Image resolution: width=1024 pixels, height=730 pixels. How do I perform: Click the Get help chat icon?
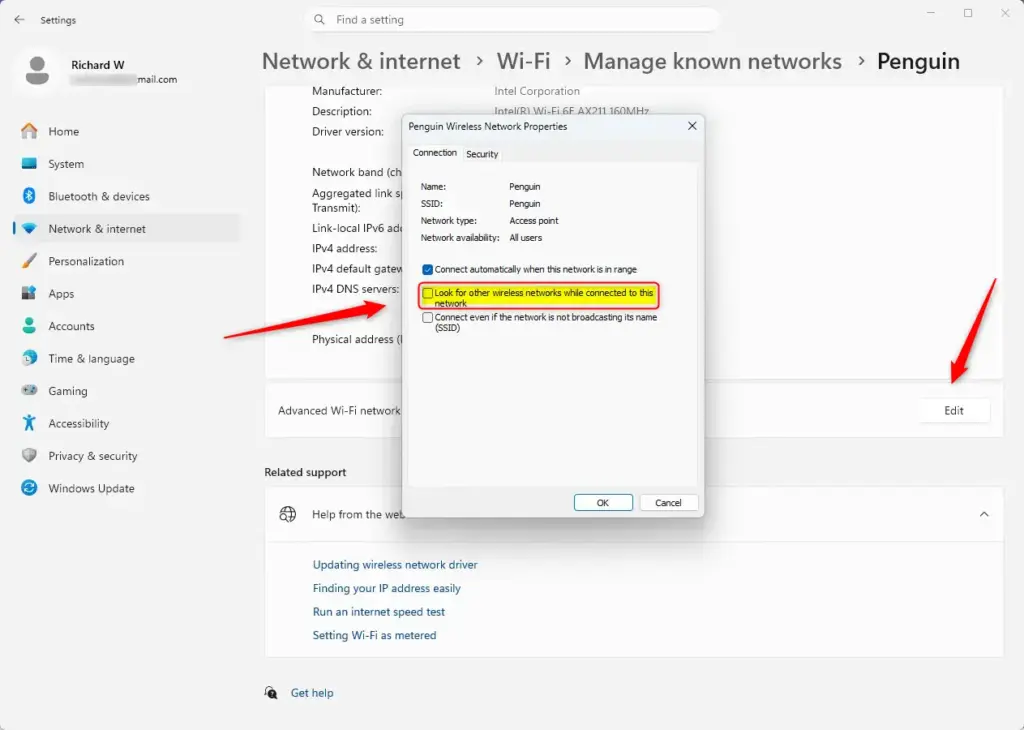[x=271, y=693]
